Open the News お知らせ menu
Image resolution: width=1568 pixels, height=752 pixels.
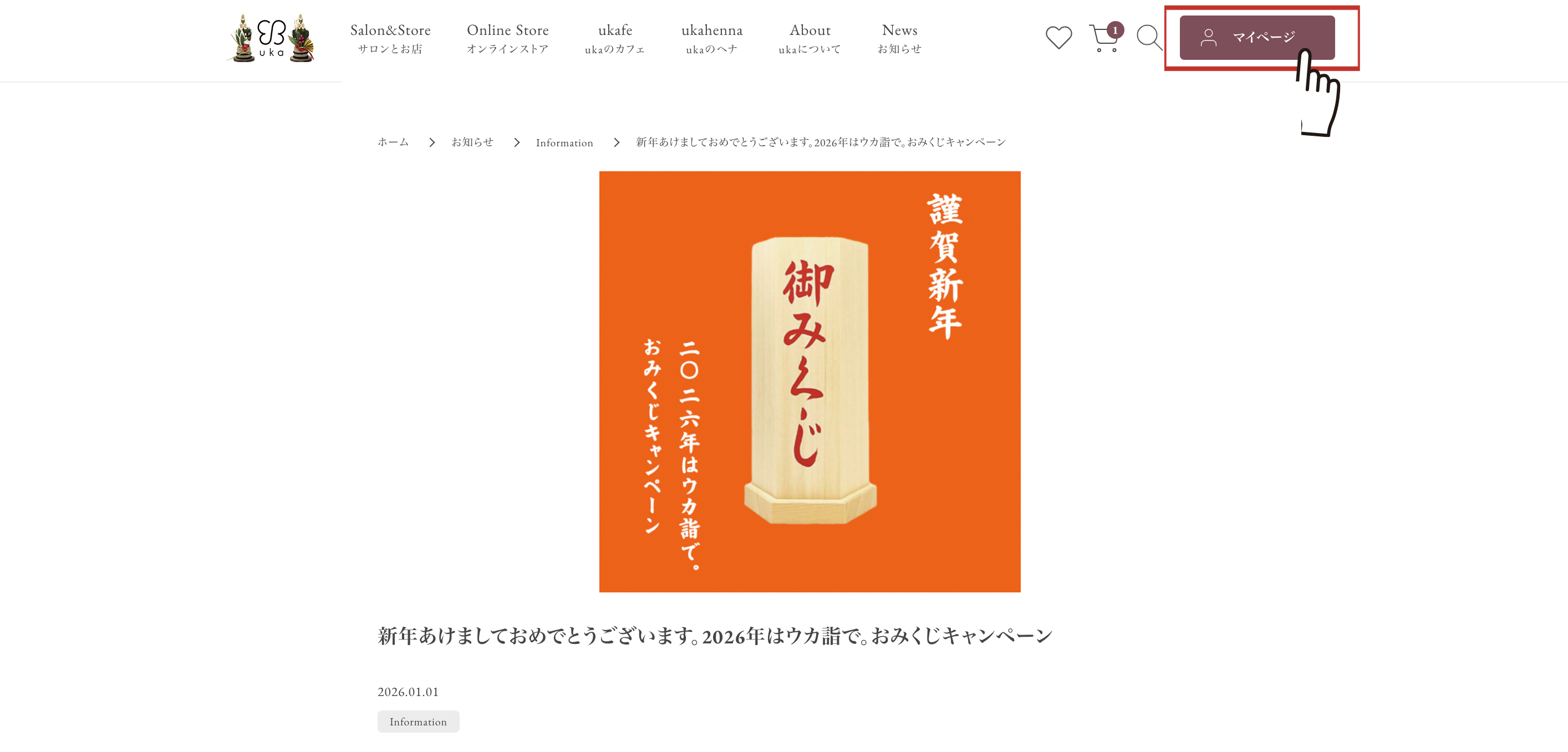[899, 38]
